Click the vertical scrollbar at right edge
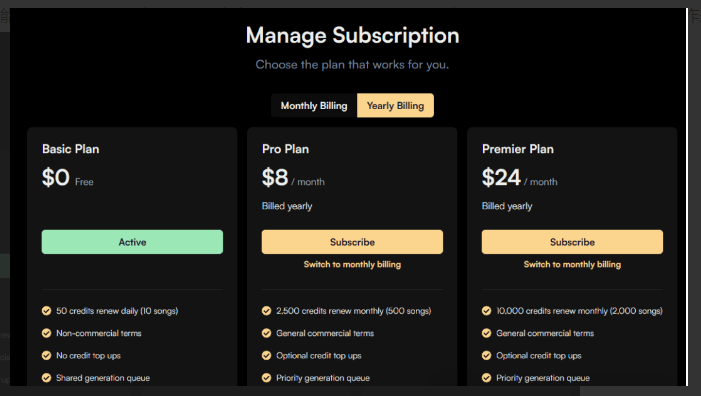 (x=687, y=197)
